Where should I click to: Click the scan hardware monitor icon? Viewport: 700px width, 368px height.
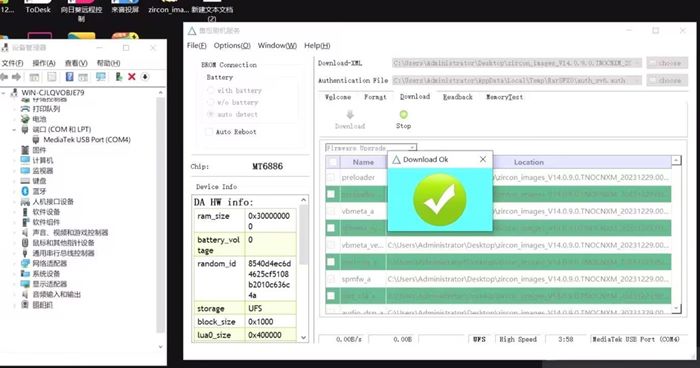tap(101, 77)
